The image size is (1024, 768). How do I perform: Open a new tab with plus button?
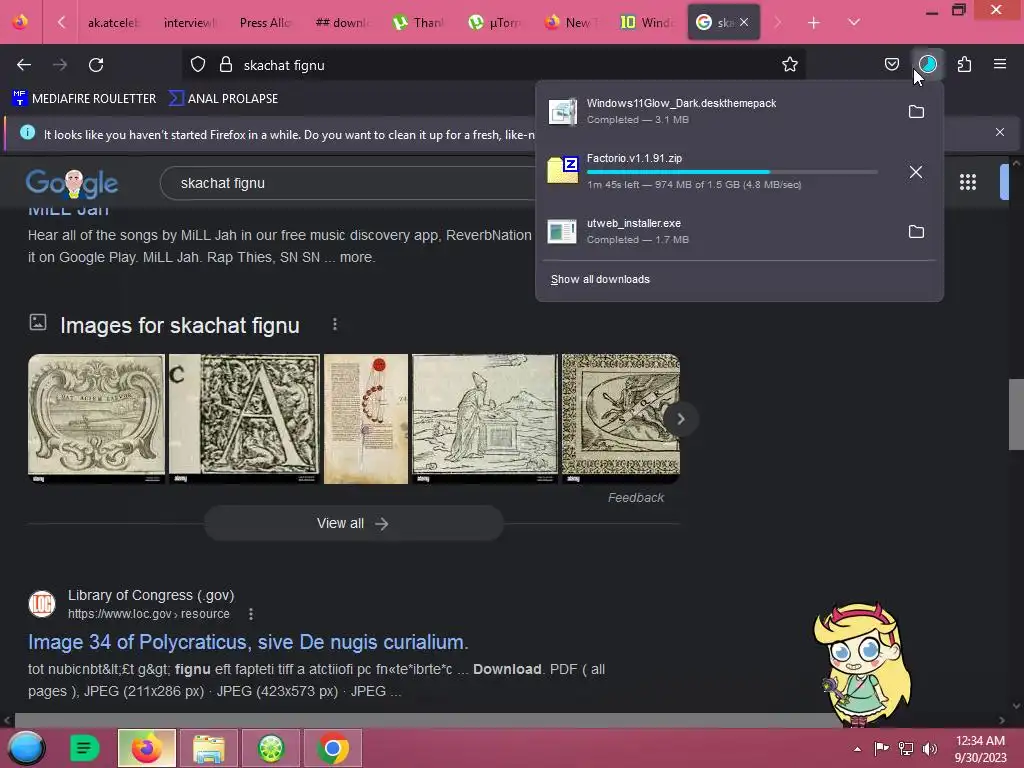point(814,23)
